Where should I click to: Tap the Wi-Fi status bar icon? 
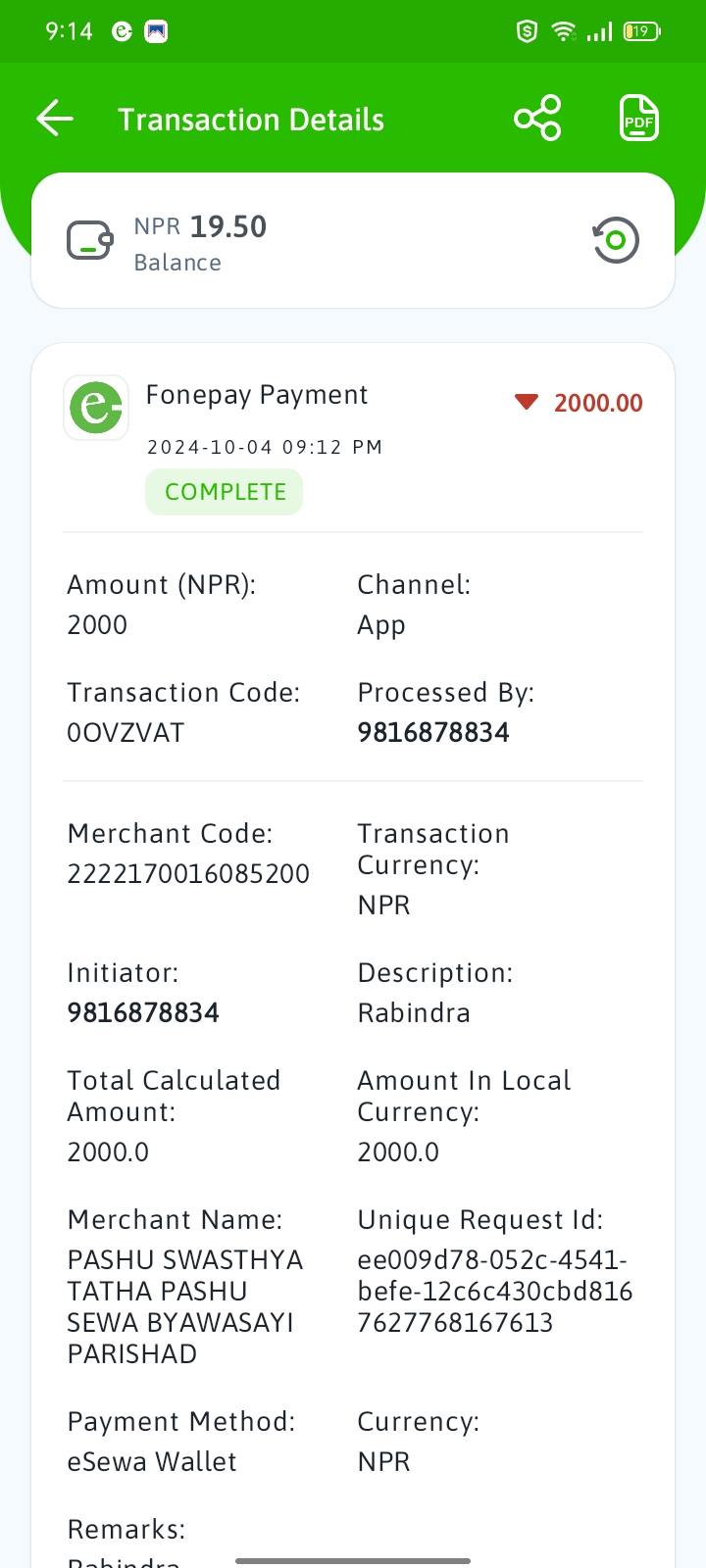point(563,31)
